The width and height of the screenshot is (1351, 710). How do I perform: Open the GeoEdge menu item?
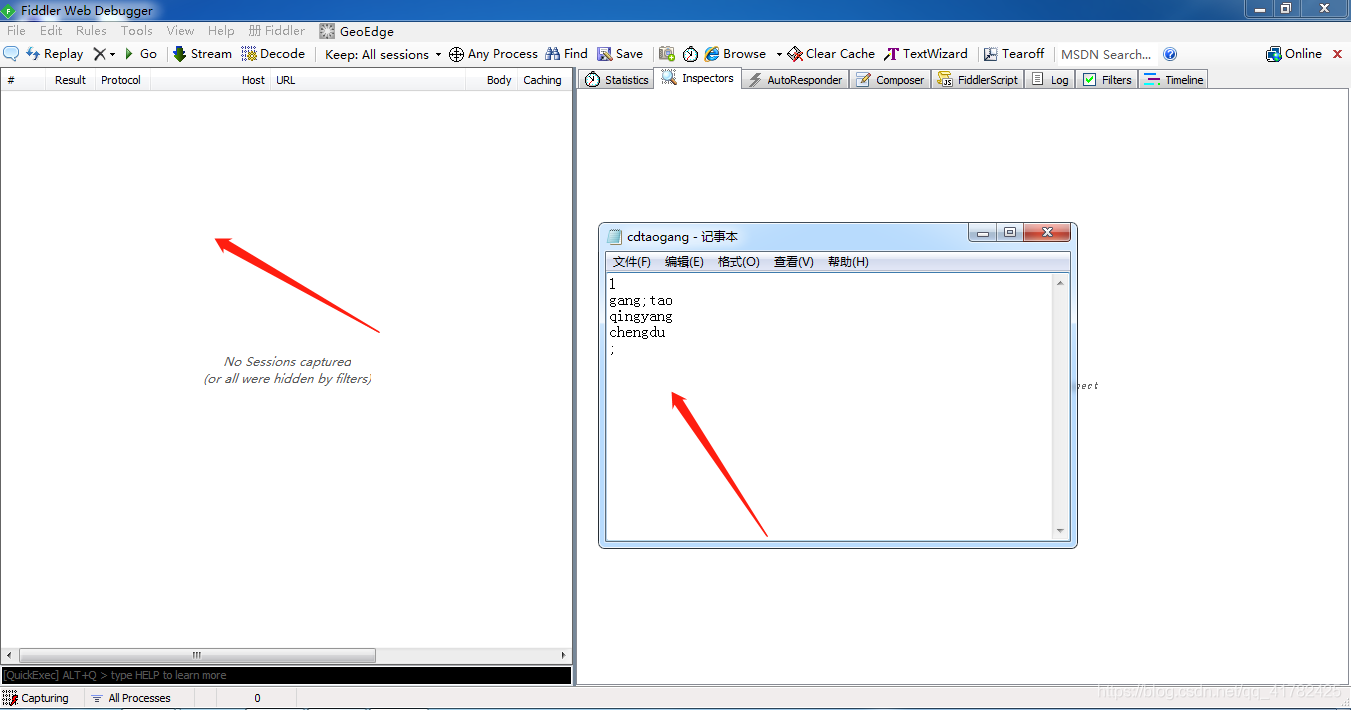pyautogui.click(x=357, y=31)
